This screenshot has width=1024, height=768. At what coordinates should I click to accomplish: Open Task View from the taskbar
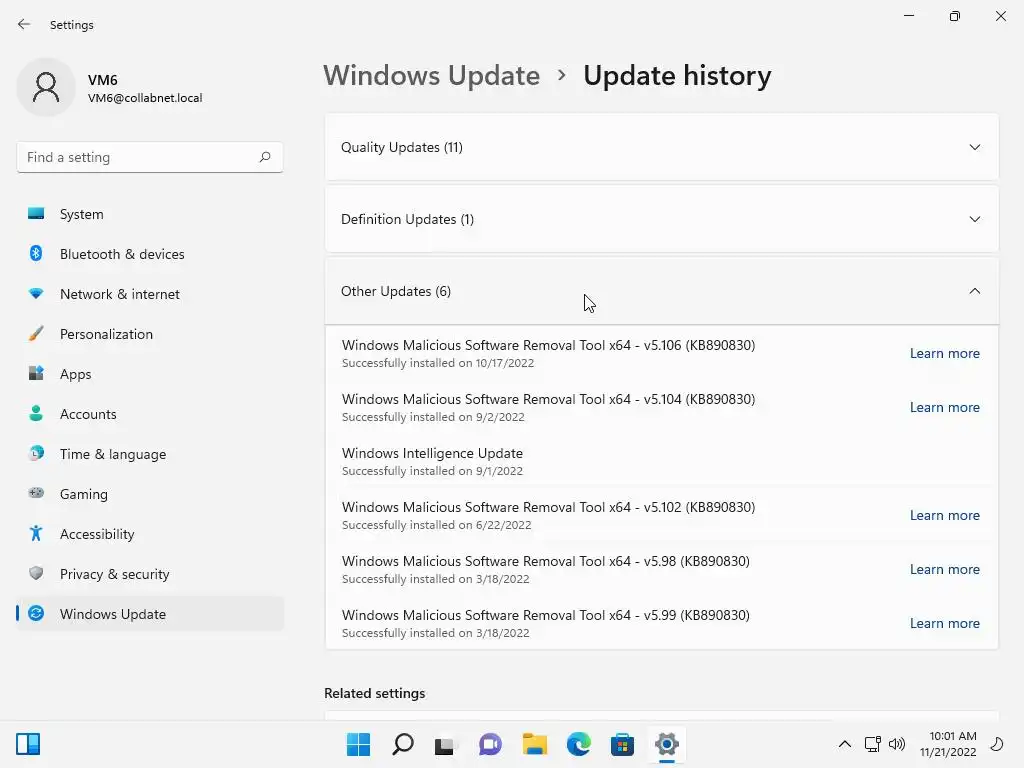(445, 744)
